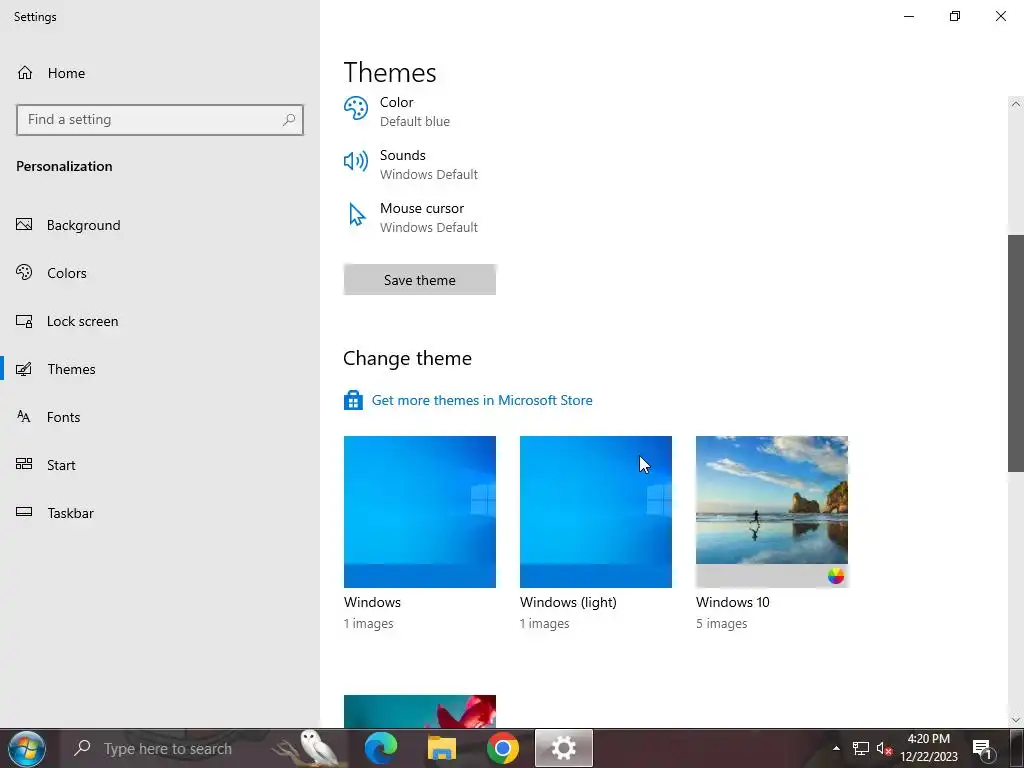Click the scrollbar up arrow
Image resolution: width=1024 pixels, height=768 pixels.
[1016, 104]
